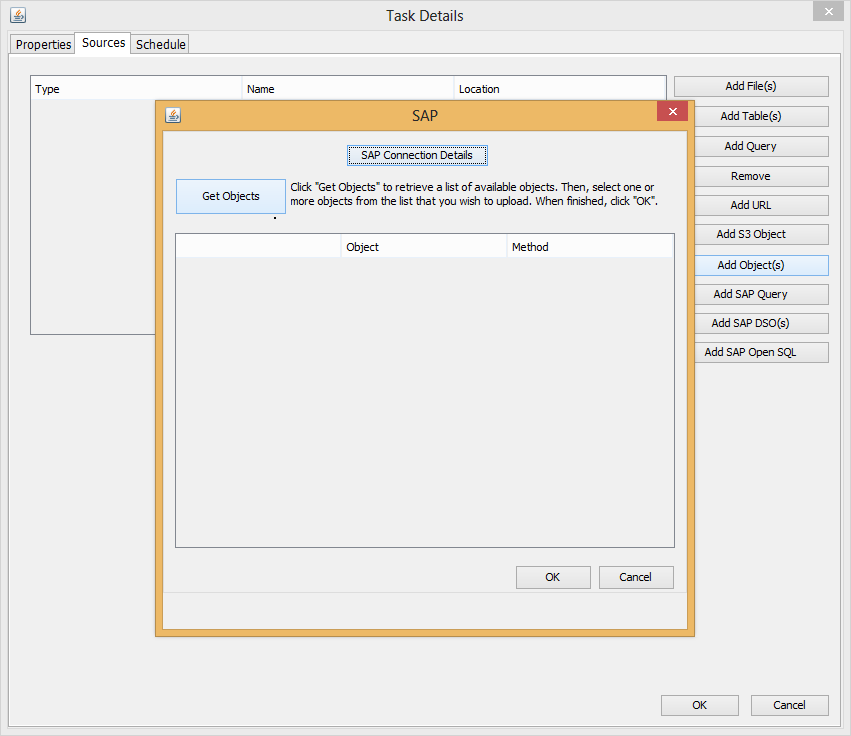Confirm the SAP dialog with OK
The width and height of the screenshot is (851, 736).
click(552, 577)
